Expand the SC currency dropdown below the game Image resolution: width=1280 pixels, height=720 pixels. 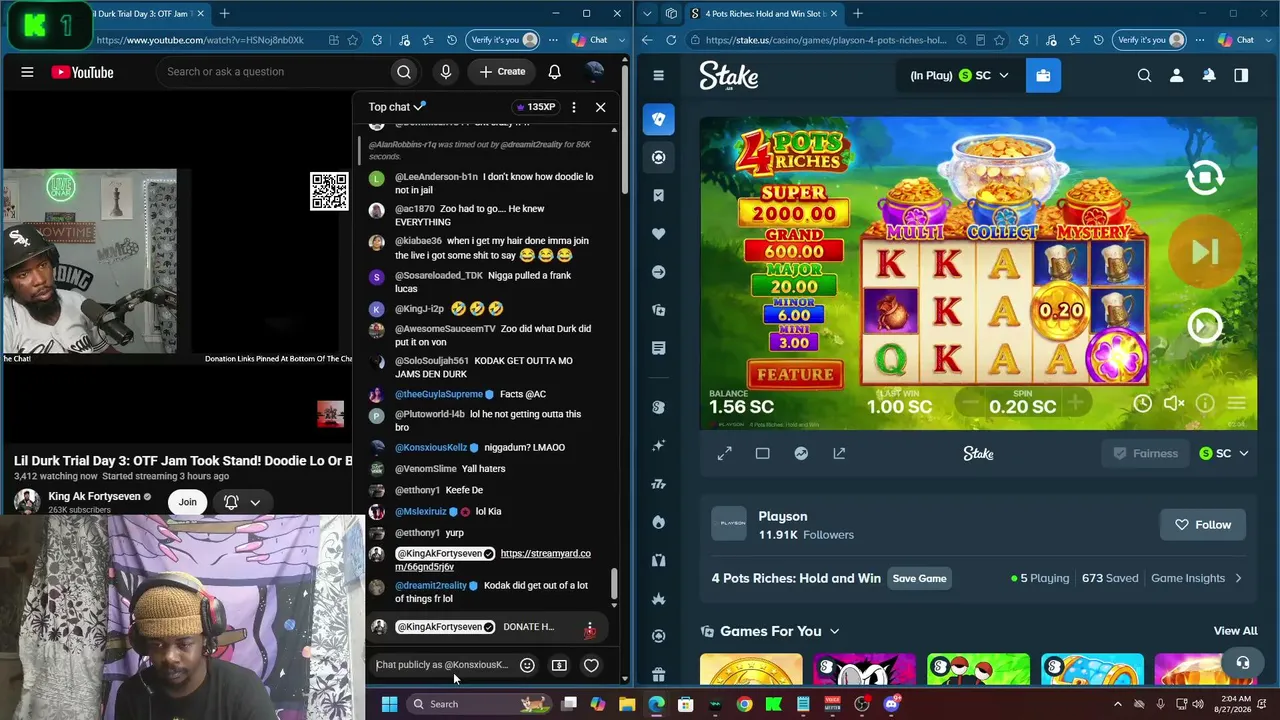tap(1224, 454)
